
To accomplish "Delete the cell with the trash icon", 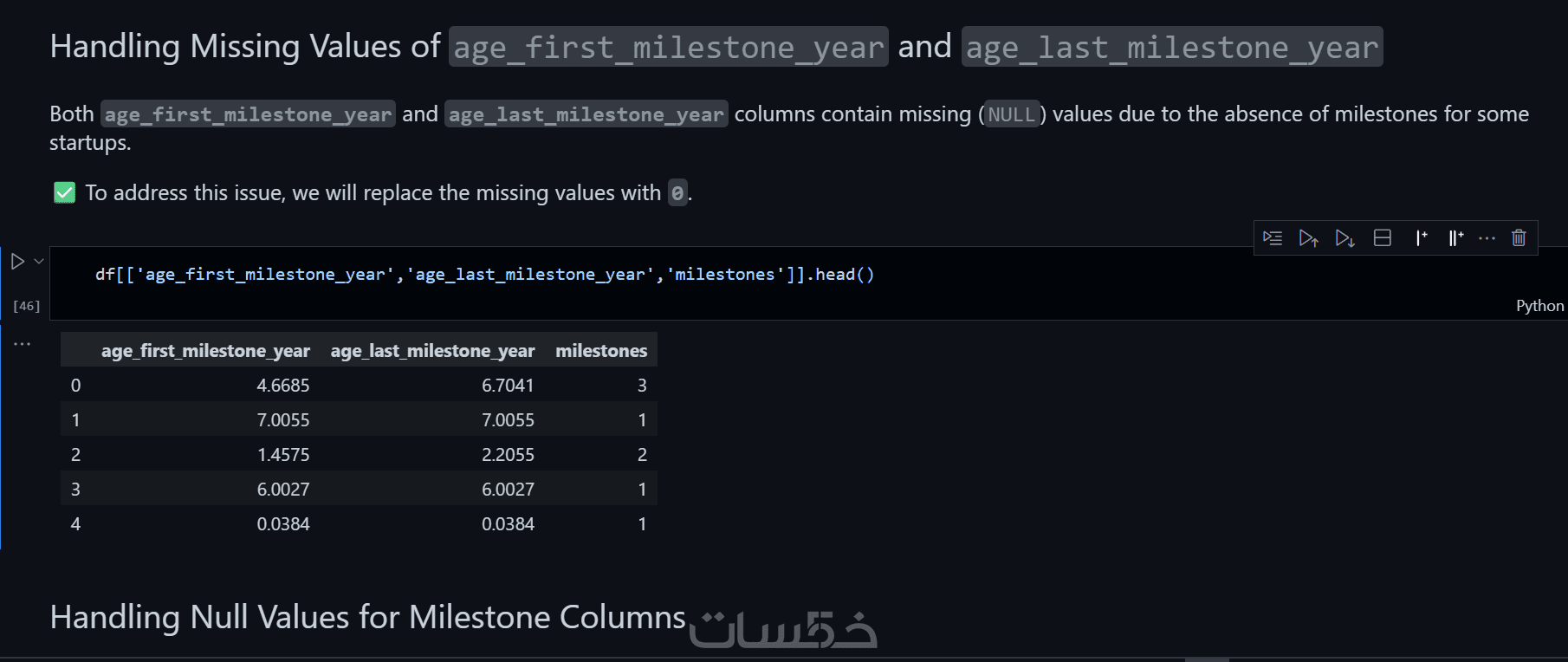I will point(1519,237).
